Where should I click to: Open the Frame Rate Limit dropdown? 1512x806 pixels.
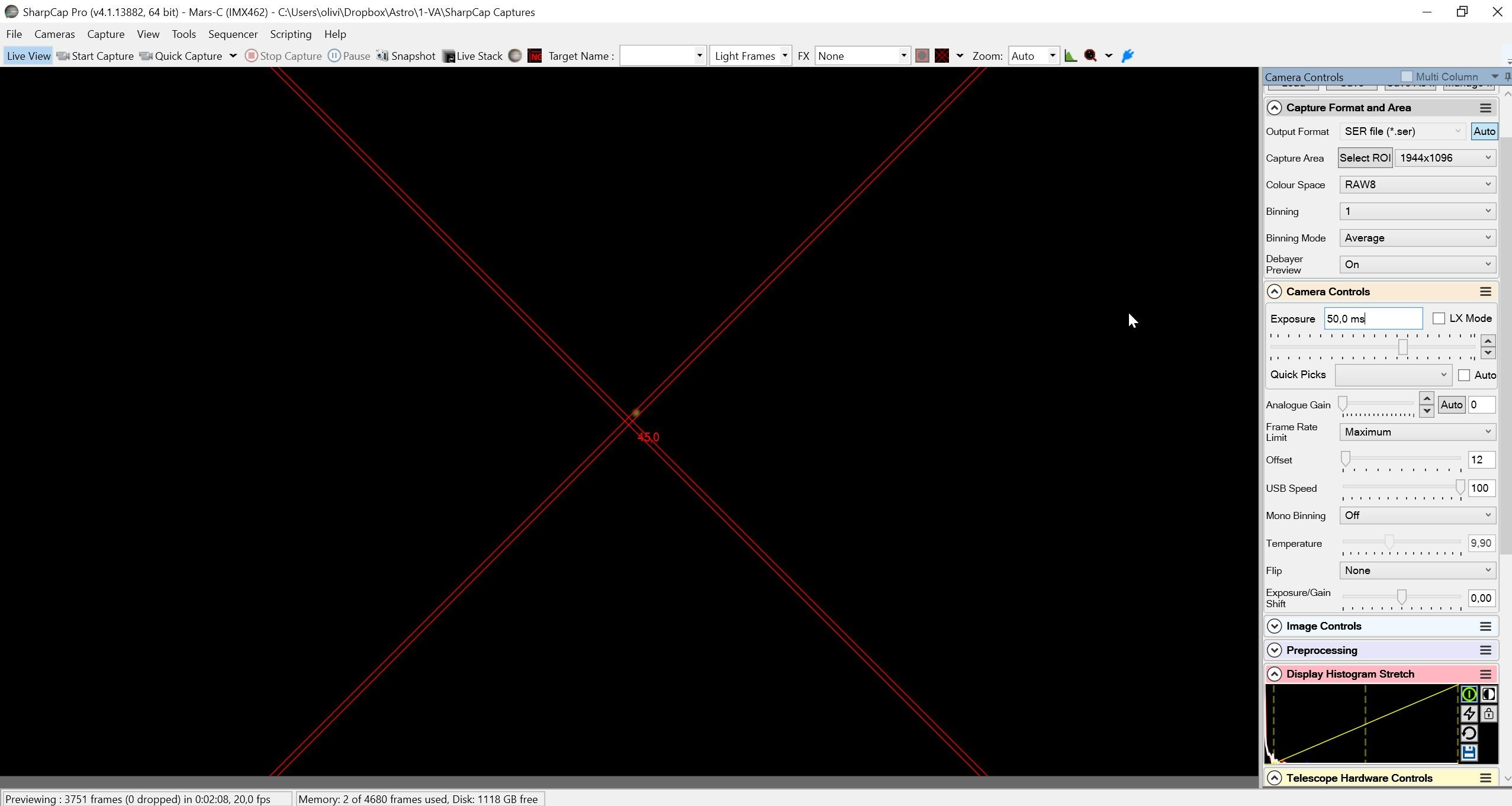tap(1417, 432)
